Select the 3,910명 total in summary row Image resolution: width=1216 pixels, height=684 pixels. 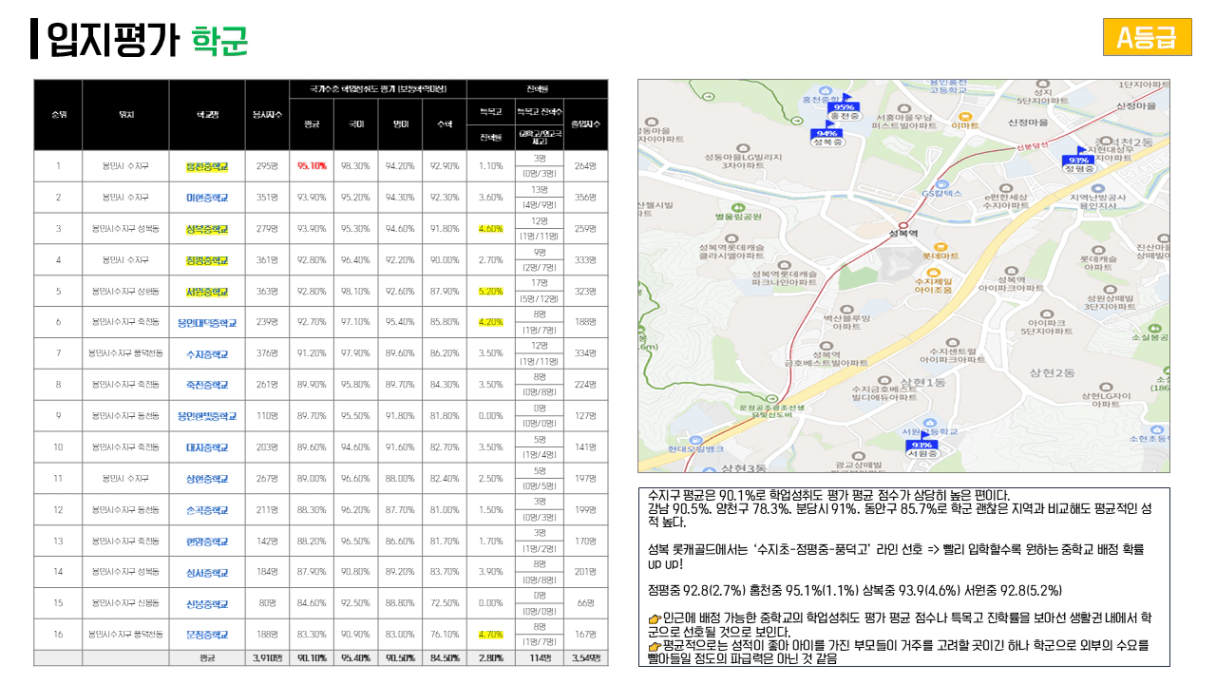(x=267, y=657)
